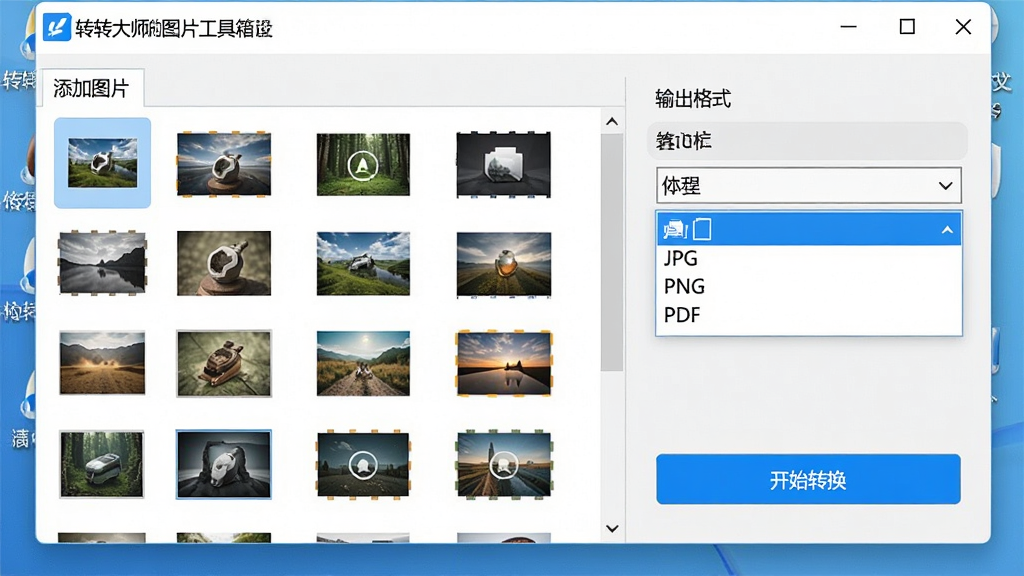The height and width of the screenshot is (576, 1024).
Task: Open the 体程 combo box
Action: coord(808,185)
